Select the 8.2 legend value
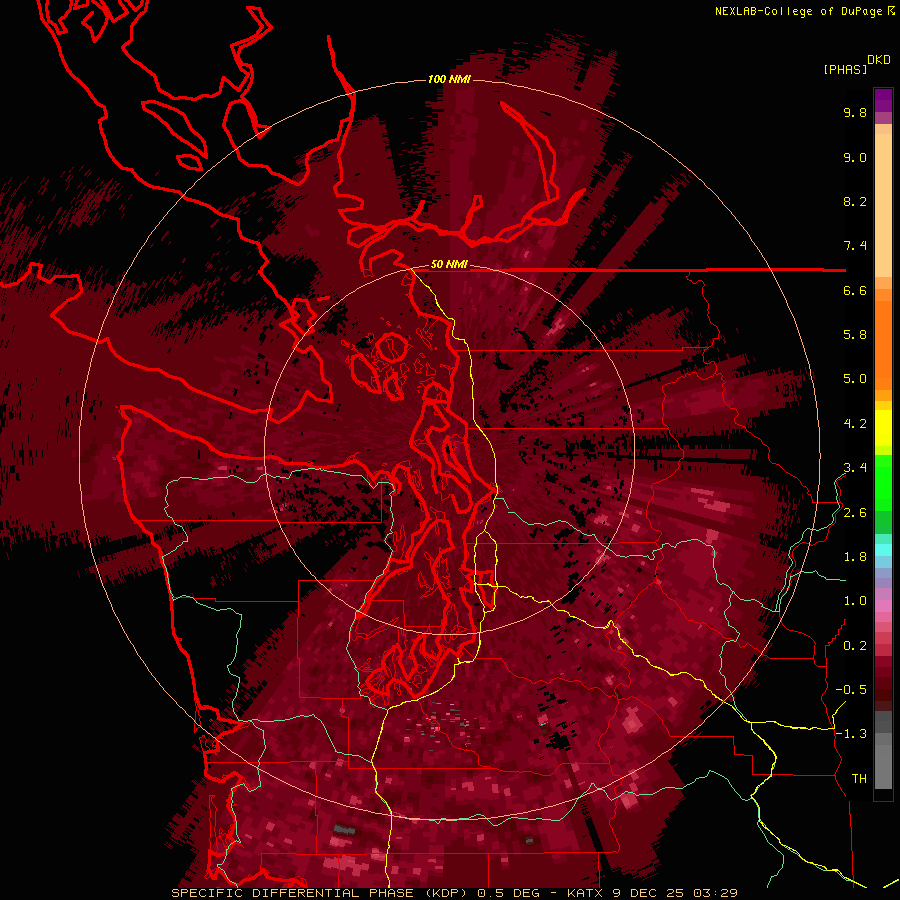 pos(855,201)
